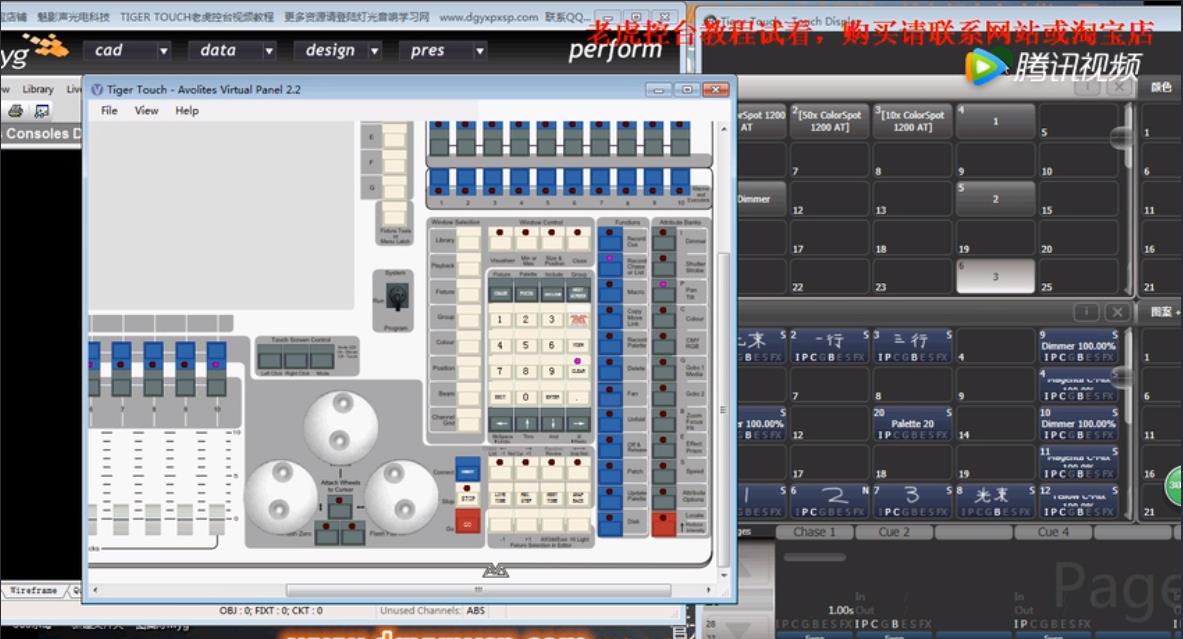Image resolution: width=1183 pixels, height=639 pixels.
Task: Select the Gobo 1 Media attribute button
Action: pyautogui.click(x=663, y=368)
